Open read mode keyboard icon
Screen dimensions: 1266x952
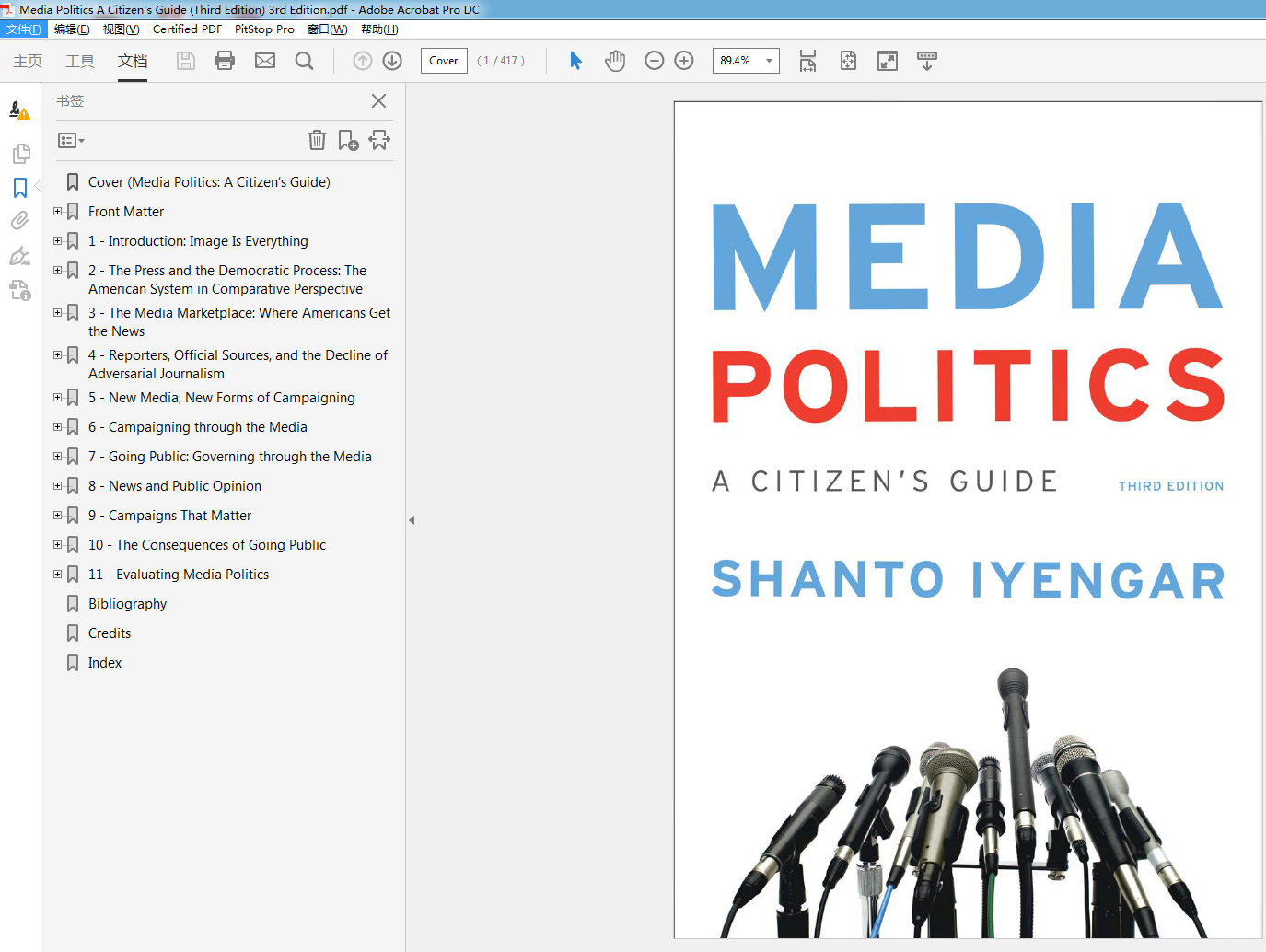click(x=927, y=61)
